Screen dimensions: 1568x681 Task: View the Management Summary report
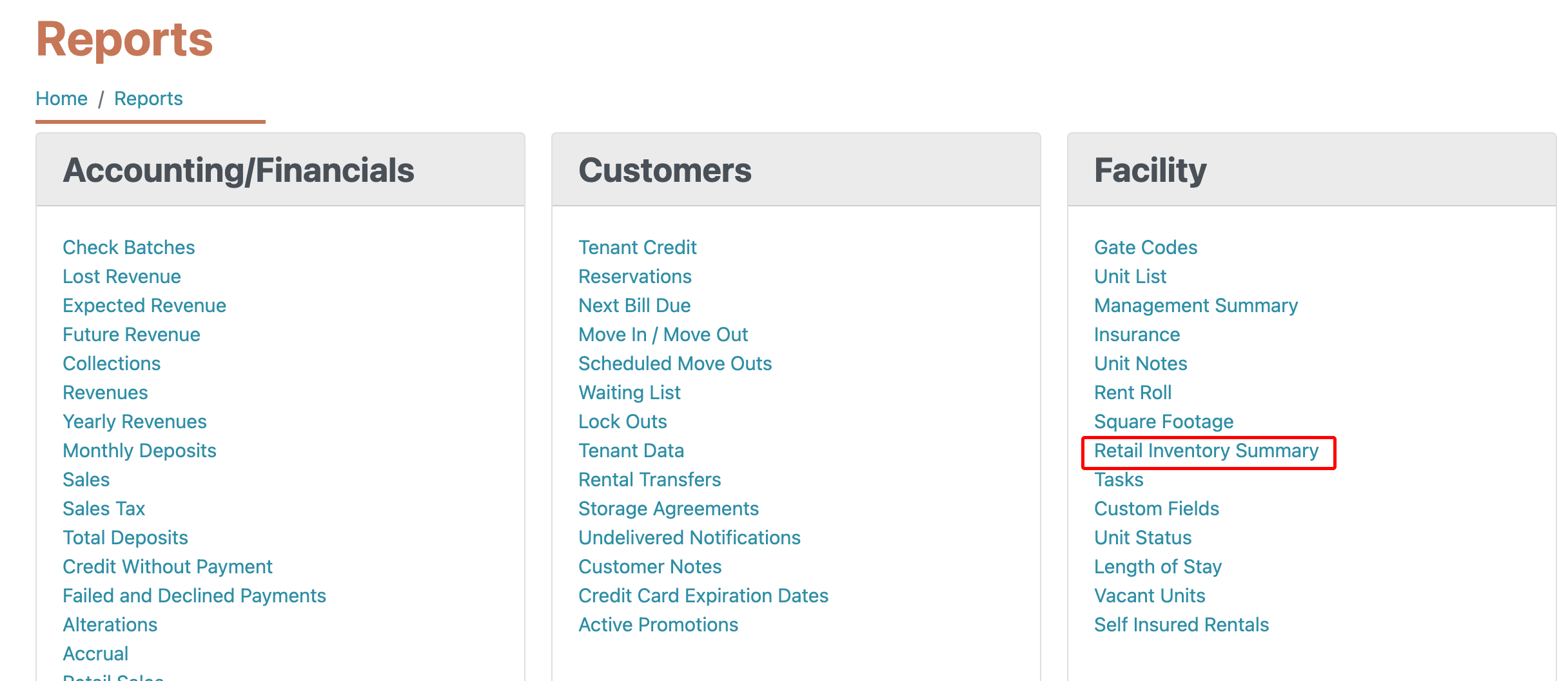1195,306
